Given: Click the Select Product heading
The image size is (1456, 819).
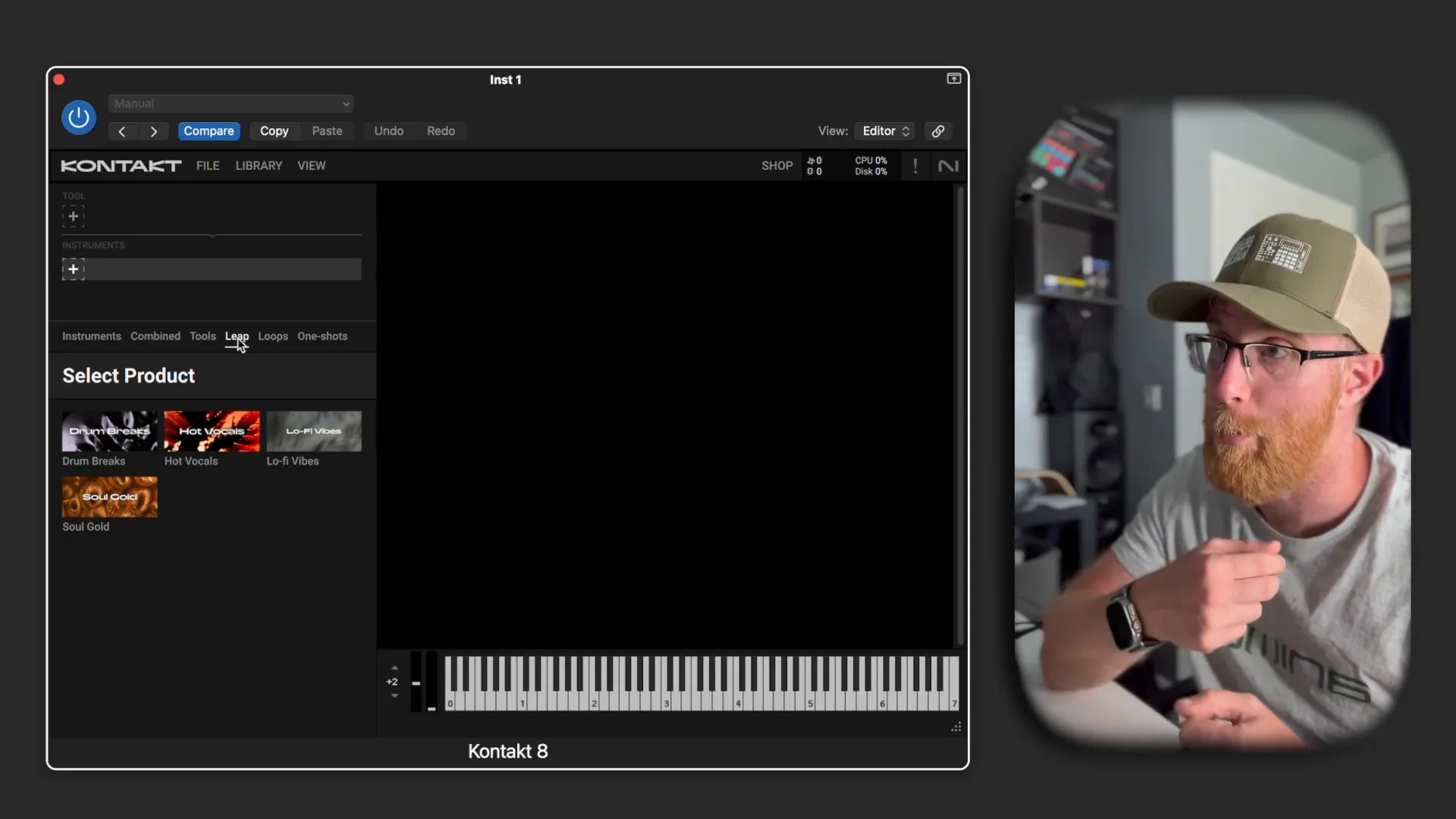Looking at the screenshot, I should [129, 376].
